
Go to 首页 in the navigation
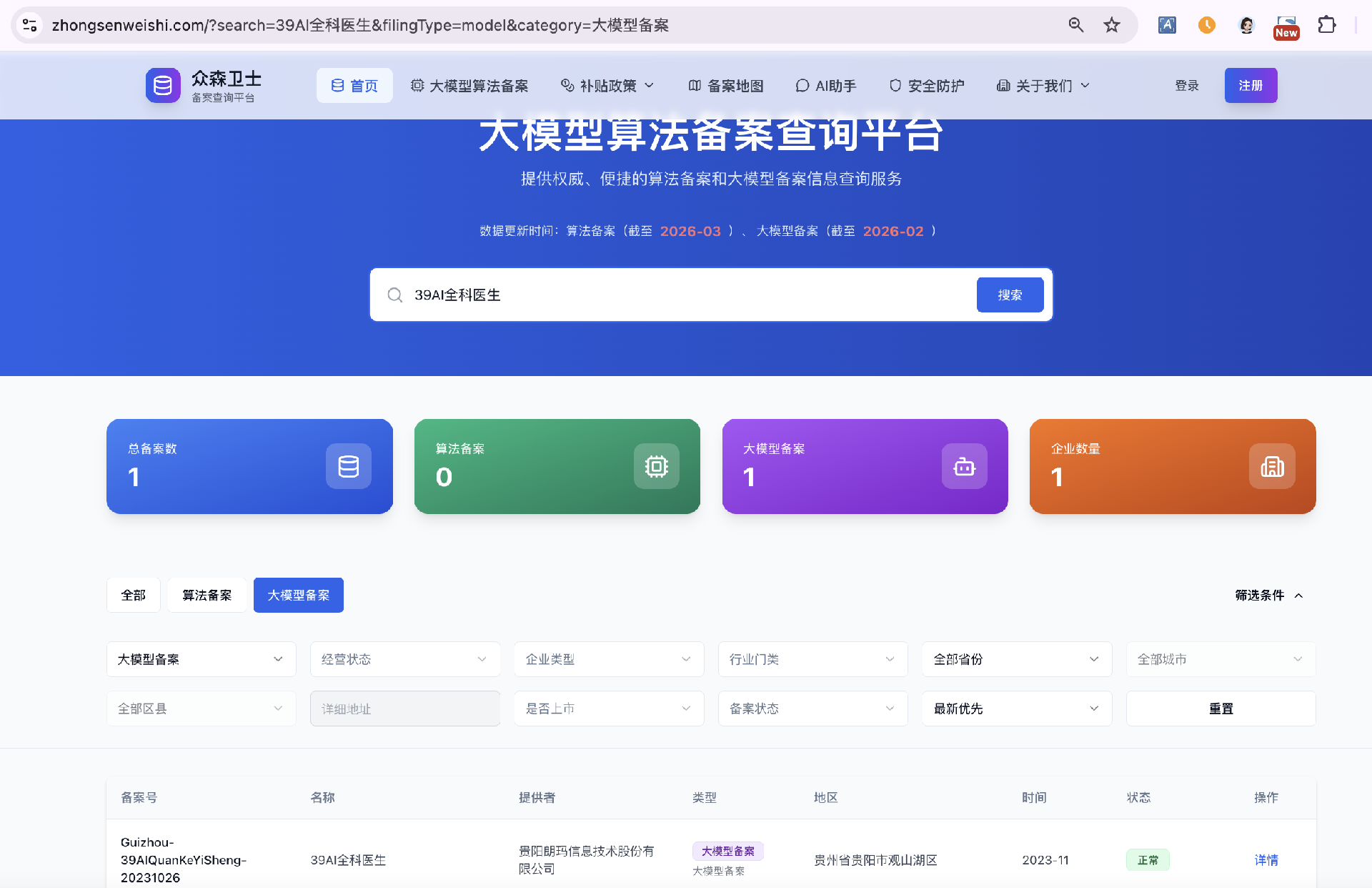pos(354,86)
